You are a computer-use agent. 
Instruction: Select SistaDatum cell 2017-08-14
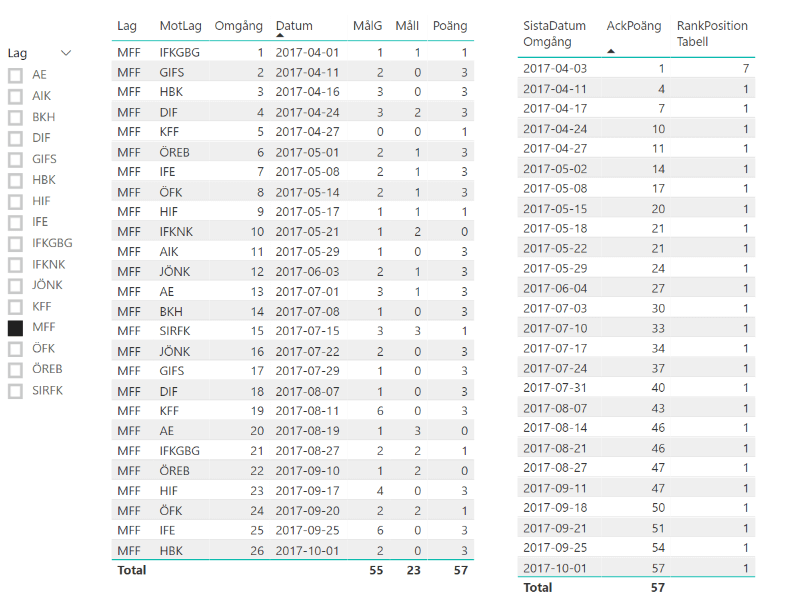point(555,428)
